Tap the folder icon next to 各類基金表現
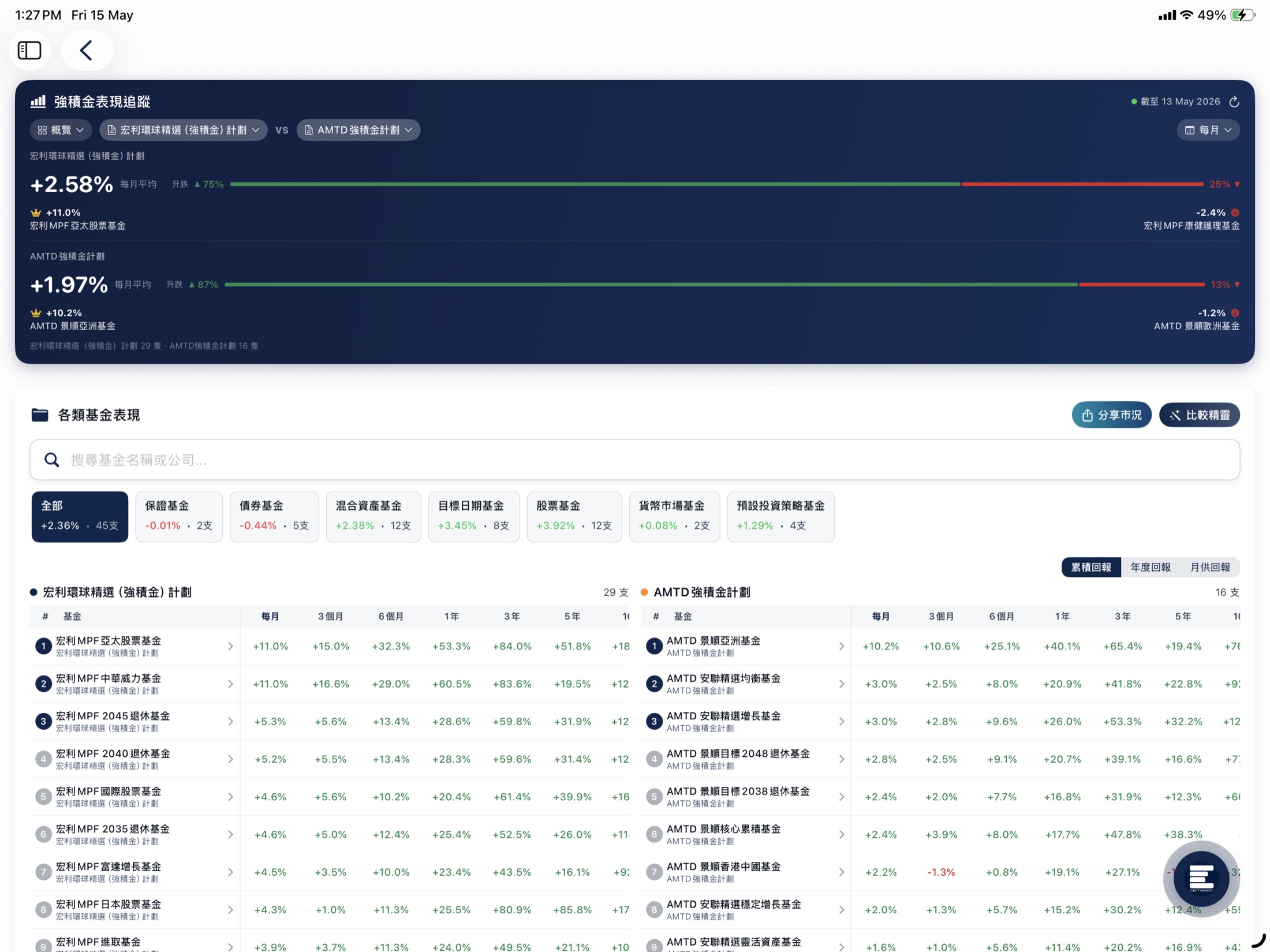Image resolution: width=1270 pixels, height=952 pixels. 40,415
